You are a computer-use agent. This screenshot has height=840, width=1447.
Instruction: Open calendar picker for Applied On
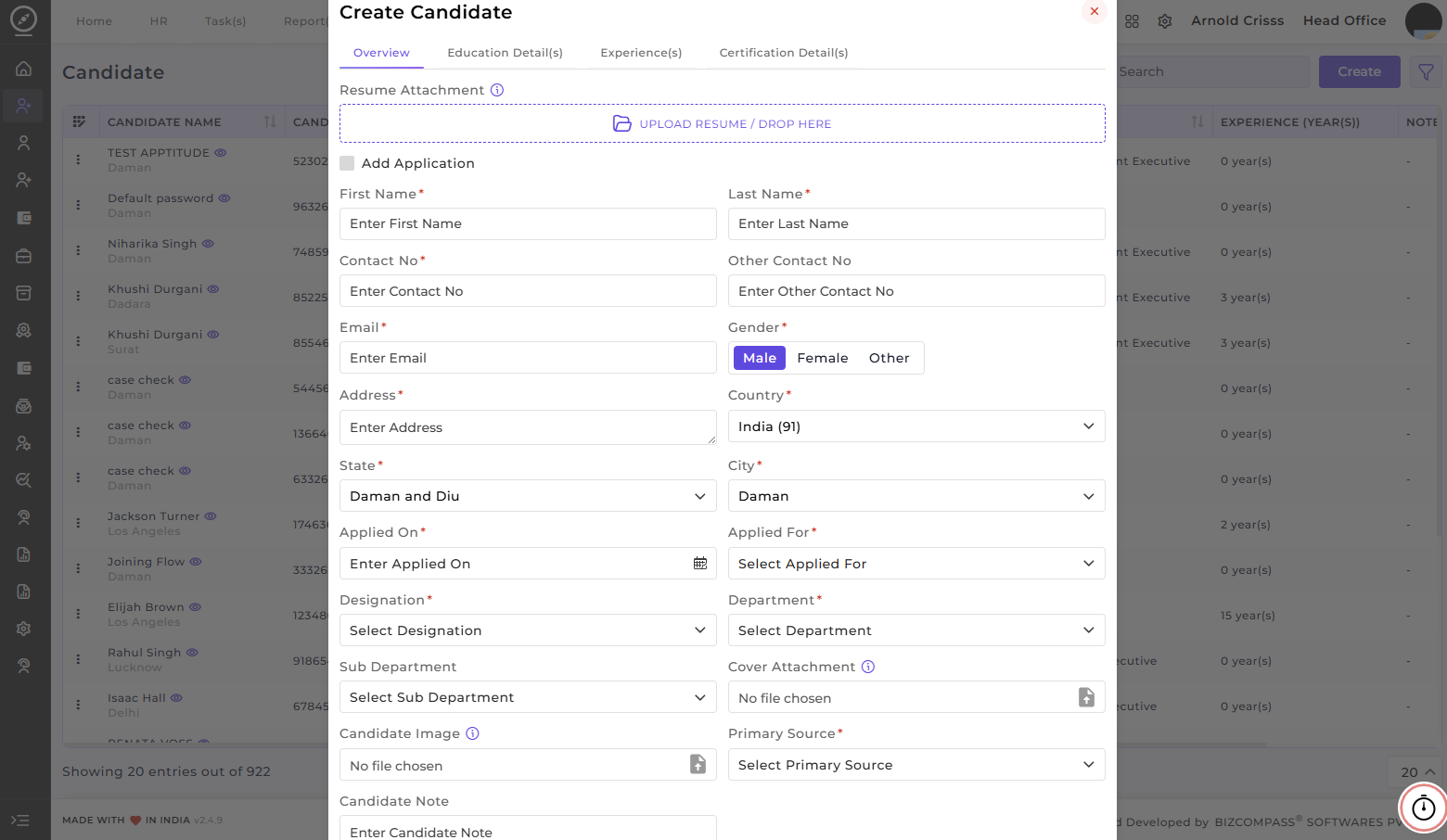point(700,564)
